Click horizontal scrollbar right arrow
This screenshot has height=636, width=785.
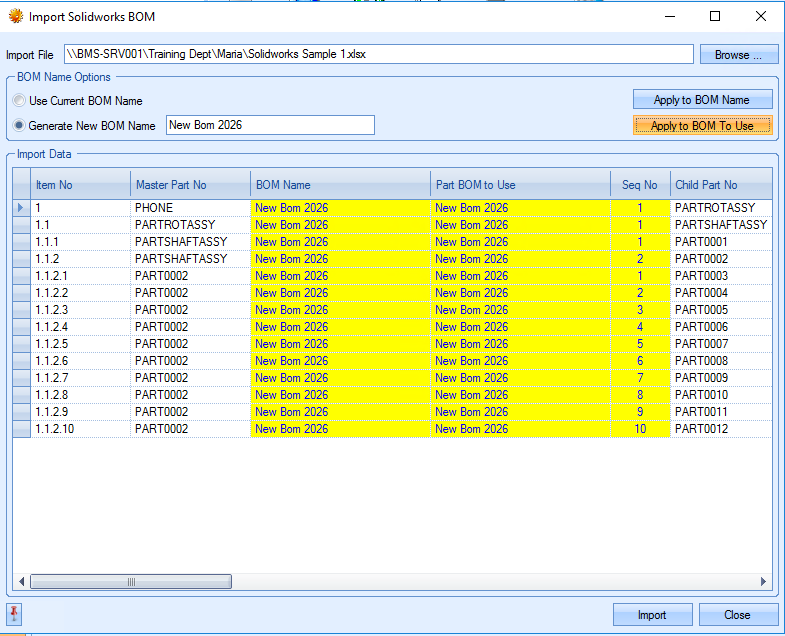pyautogui.click(x=763, y=581)
